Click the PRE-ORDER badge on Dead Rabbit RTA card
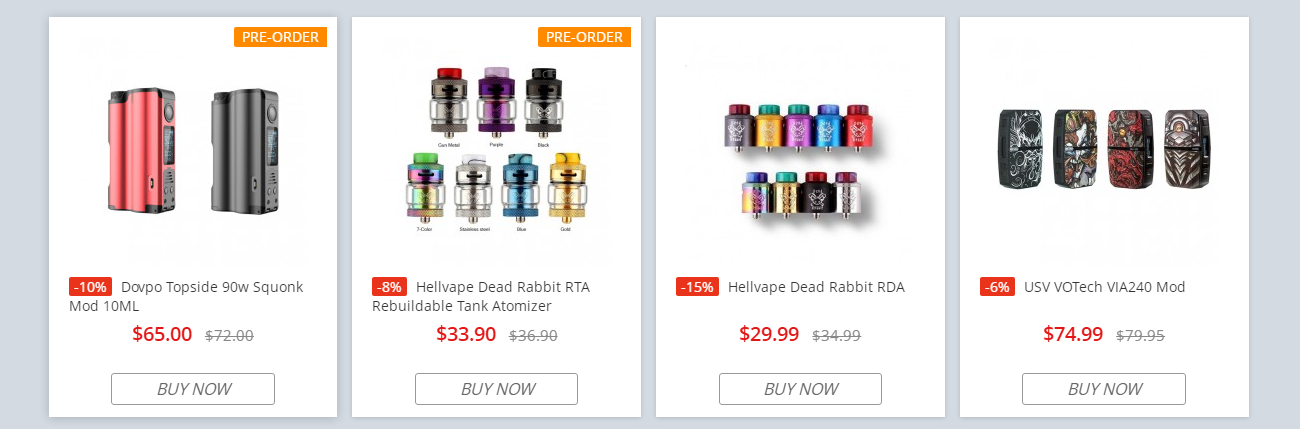The width and height of the screenshot is (1300, 429). tap(584, 37)
